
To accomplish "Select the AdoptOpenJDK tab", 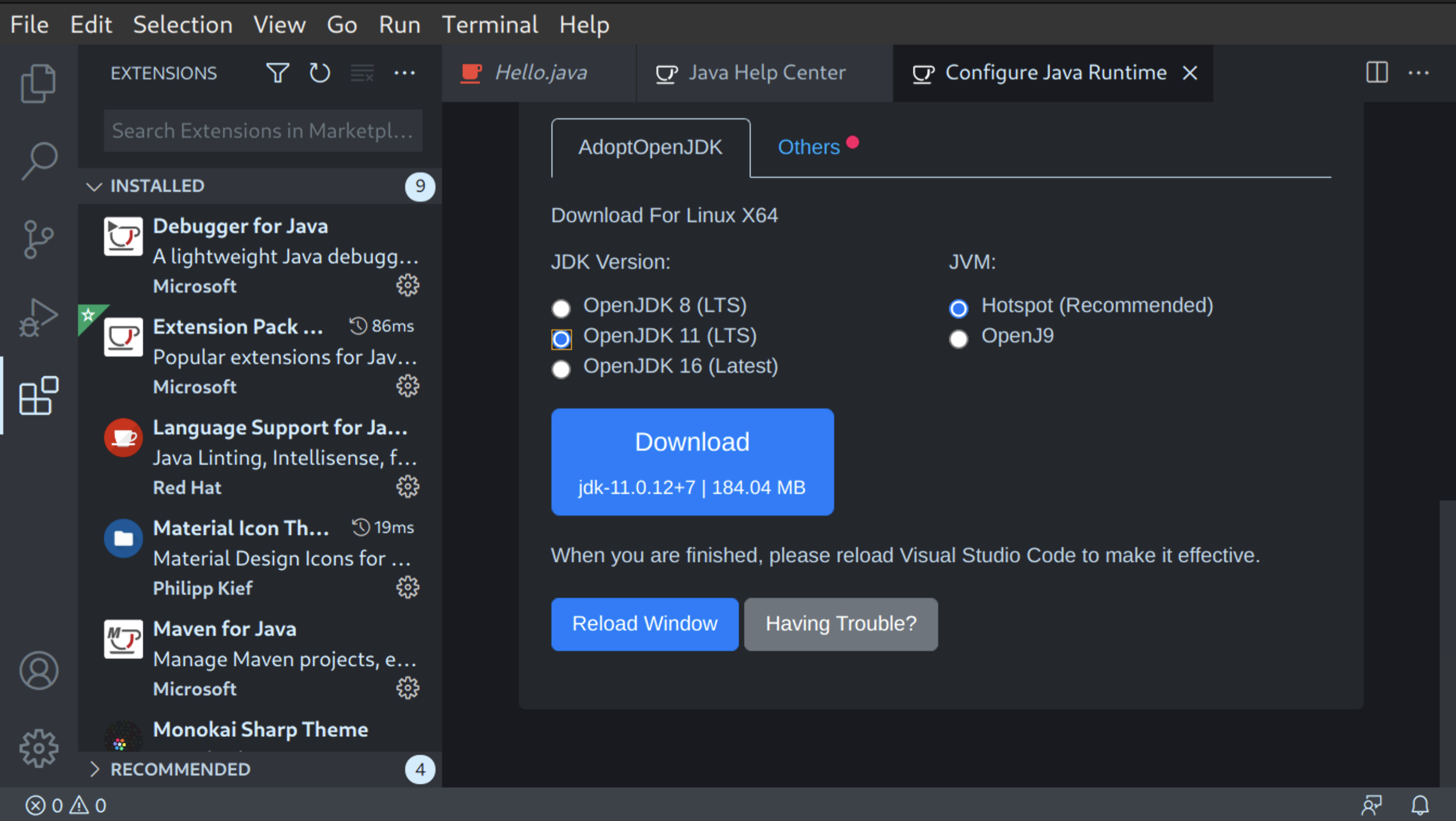I will (651, 147).
